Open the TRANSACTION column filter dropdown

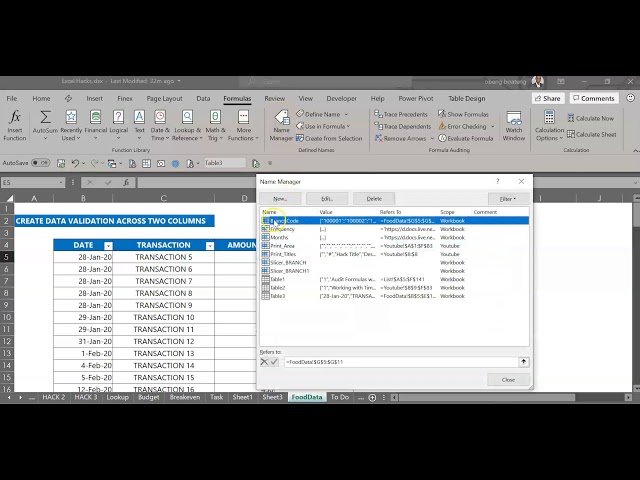[210, 246]
